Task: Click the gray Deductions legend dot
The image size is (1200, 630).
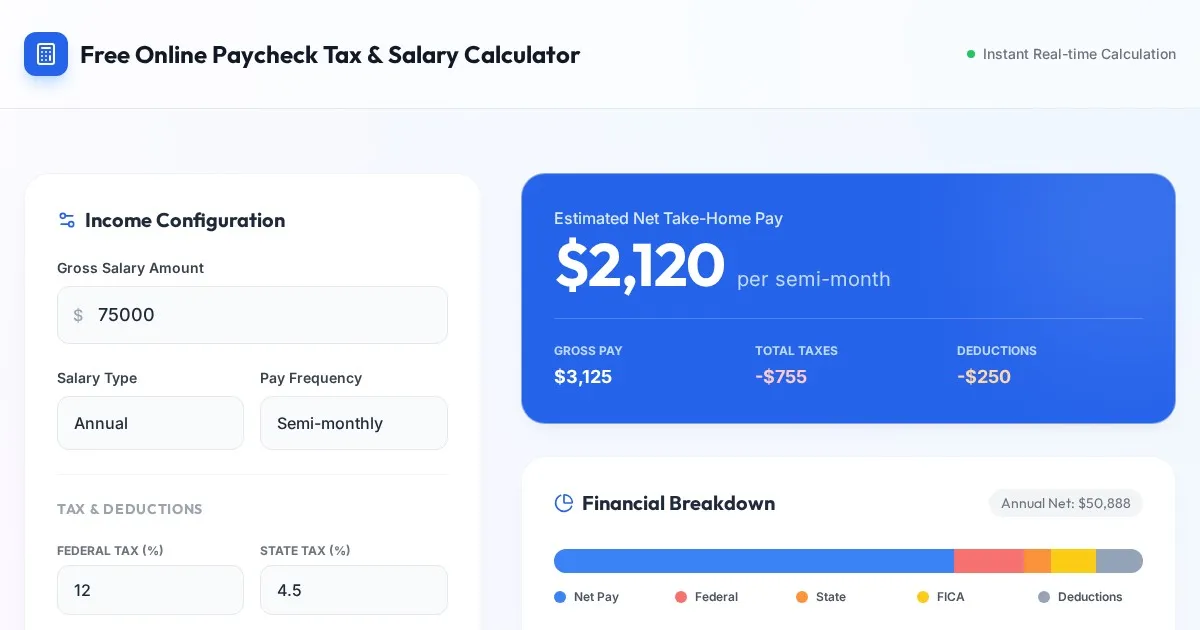Action: [x=1044, y=597]
